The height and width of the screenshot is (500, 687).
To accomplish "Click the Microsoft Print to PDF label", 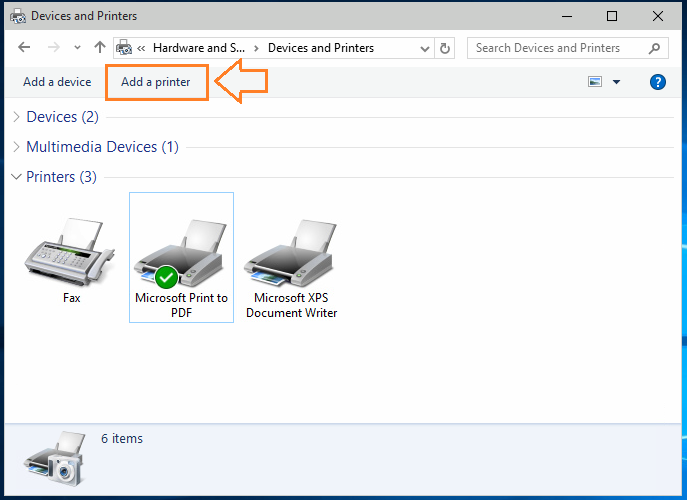I will click(181, 305).
